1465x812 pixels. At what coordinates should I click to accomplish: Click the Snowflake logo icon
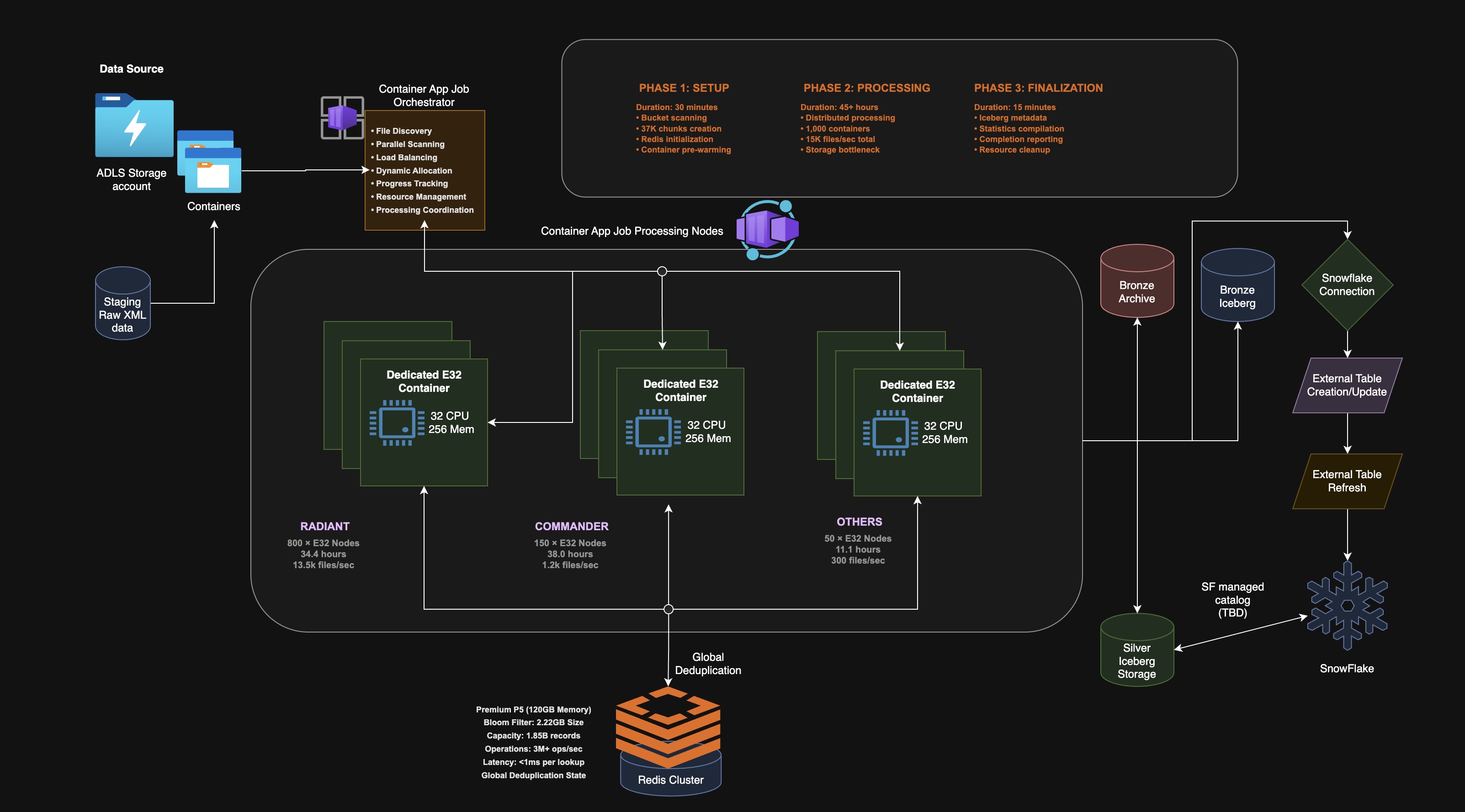coord(1347,606)
